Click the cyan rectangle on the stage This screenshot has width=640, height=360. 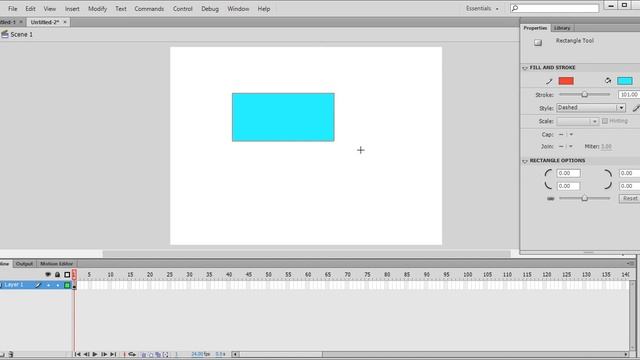coord(283,117)
